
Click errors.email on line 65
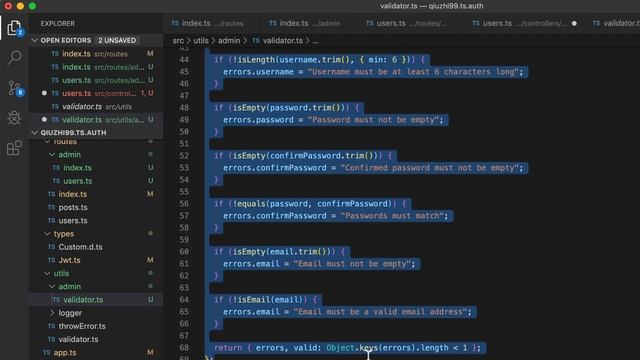click(x=251, y=312)
